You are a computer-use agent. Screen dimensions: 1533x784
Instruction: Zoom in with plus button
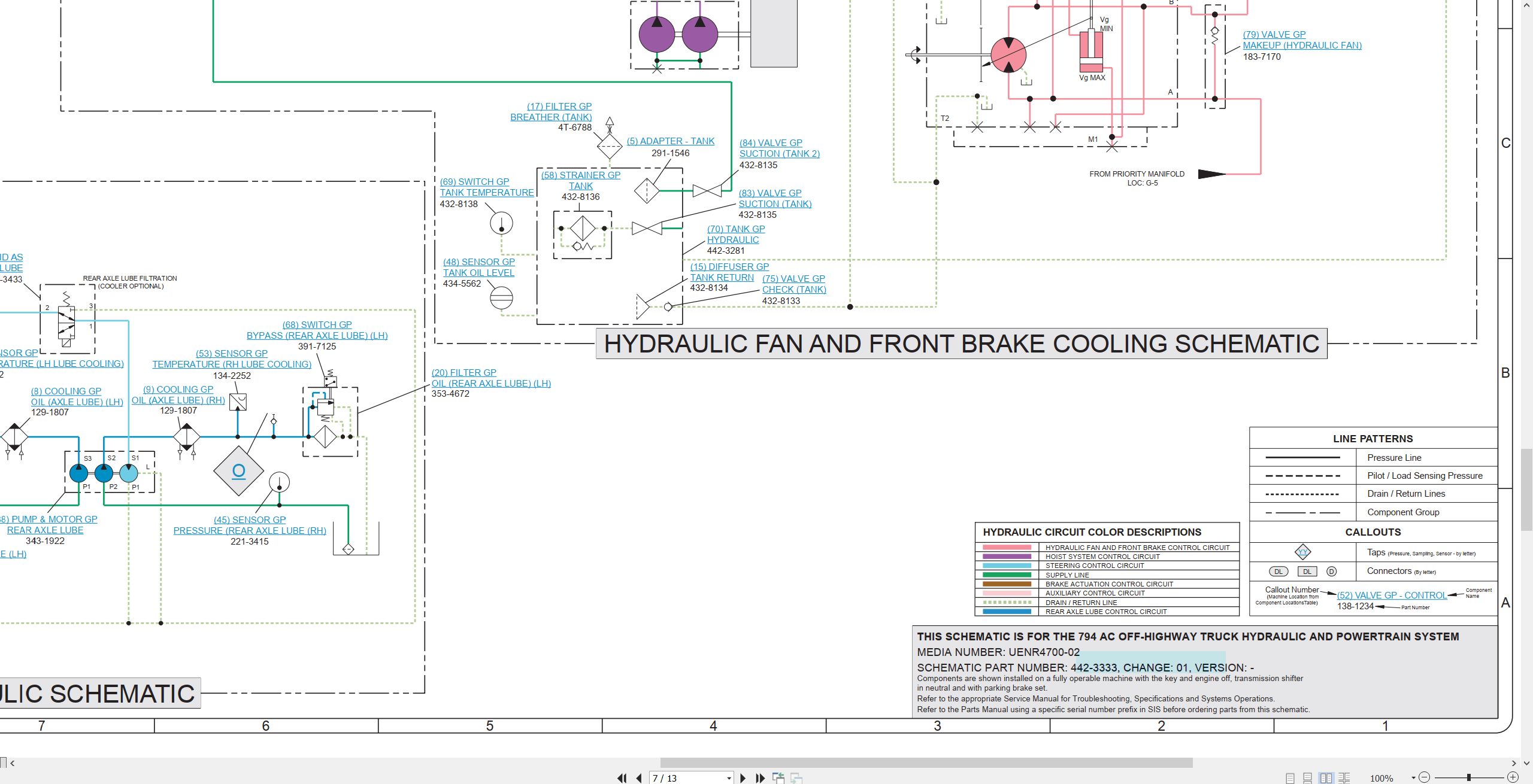click(x=1513, y=777)
